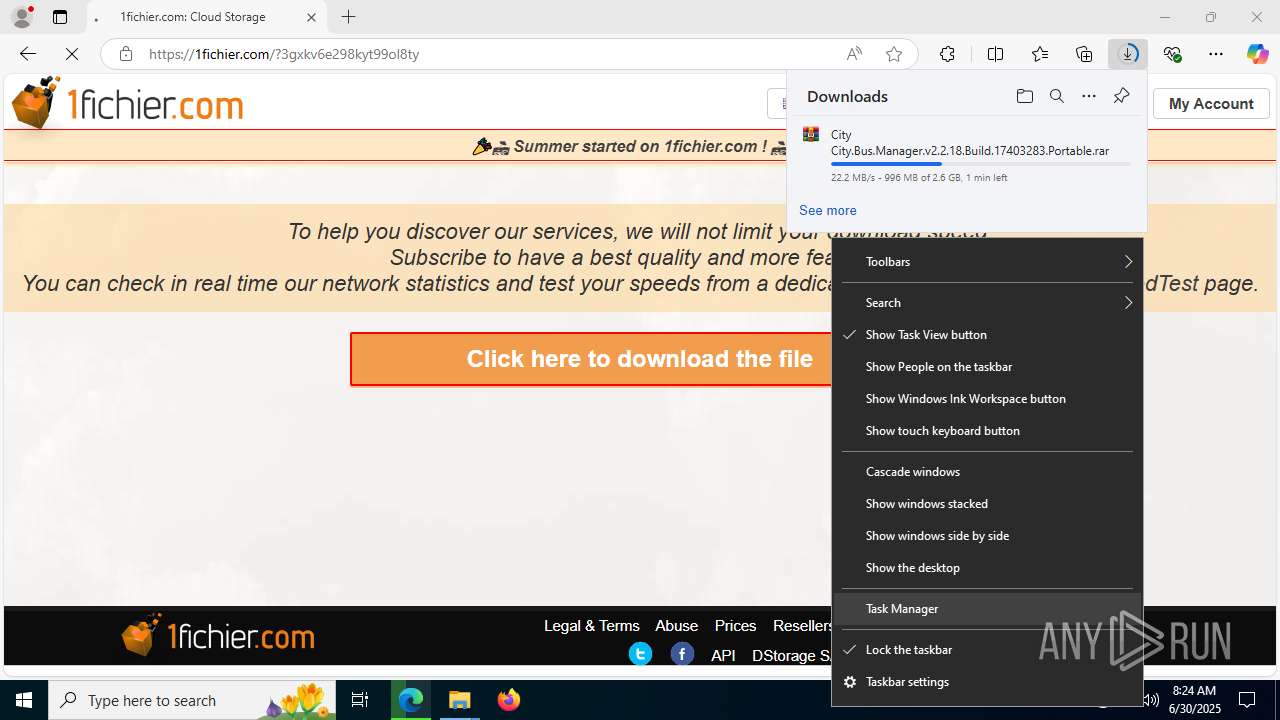Click the taskbar clock and date

point(1194,700)
